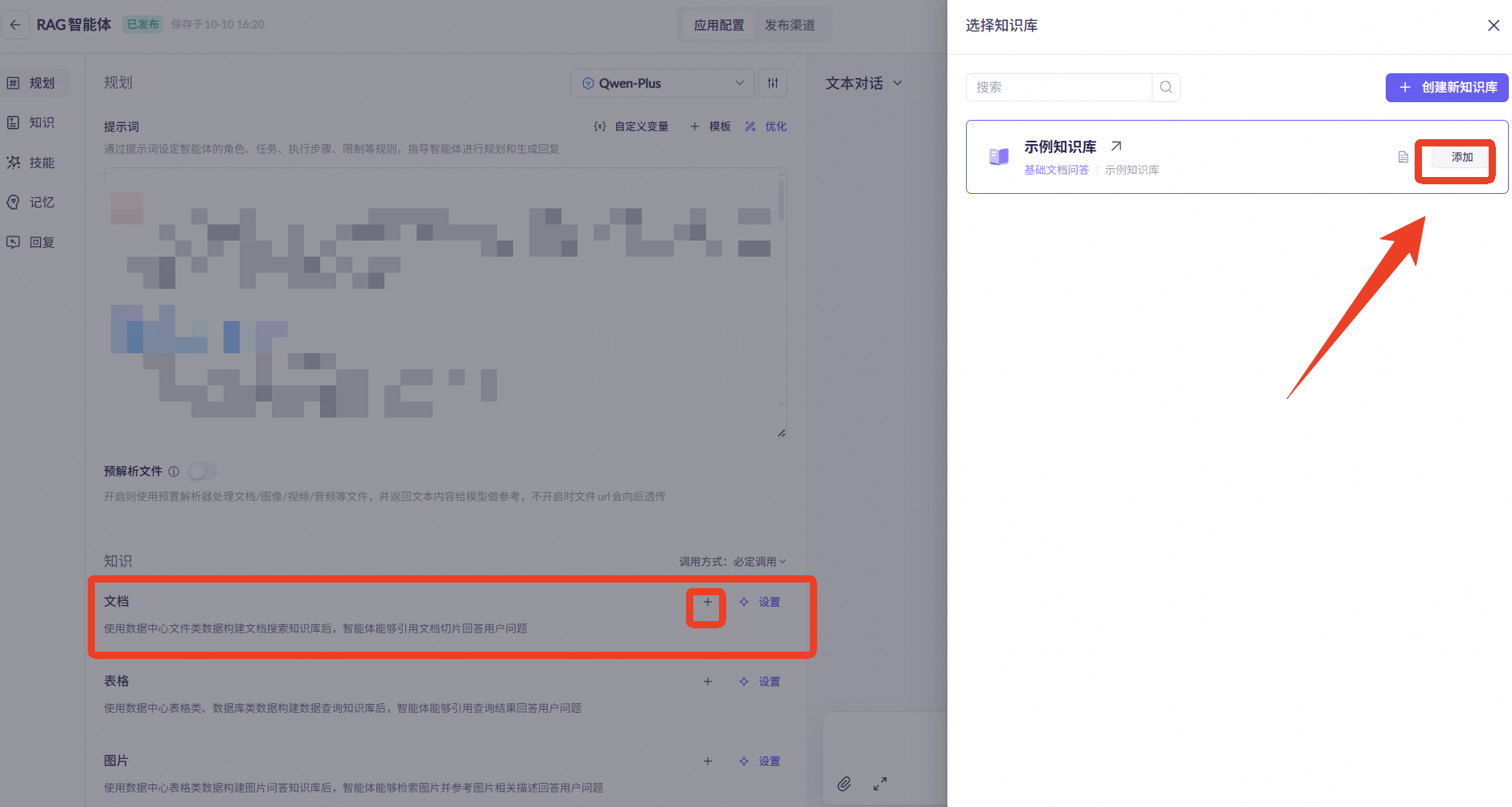The width and height of the screenshot is (1512, 807).
Task: Click the 示例知识库 book icon
Action: coord(999,157)
